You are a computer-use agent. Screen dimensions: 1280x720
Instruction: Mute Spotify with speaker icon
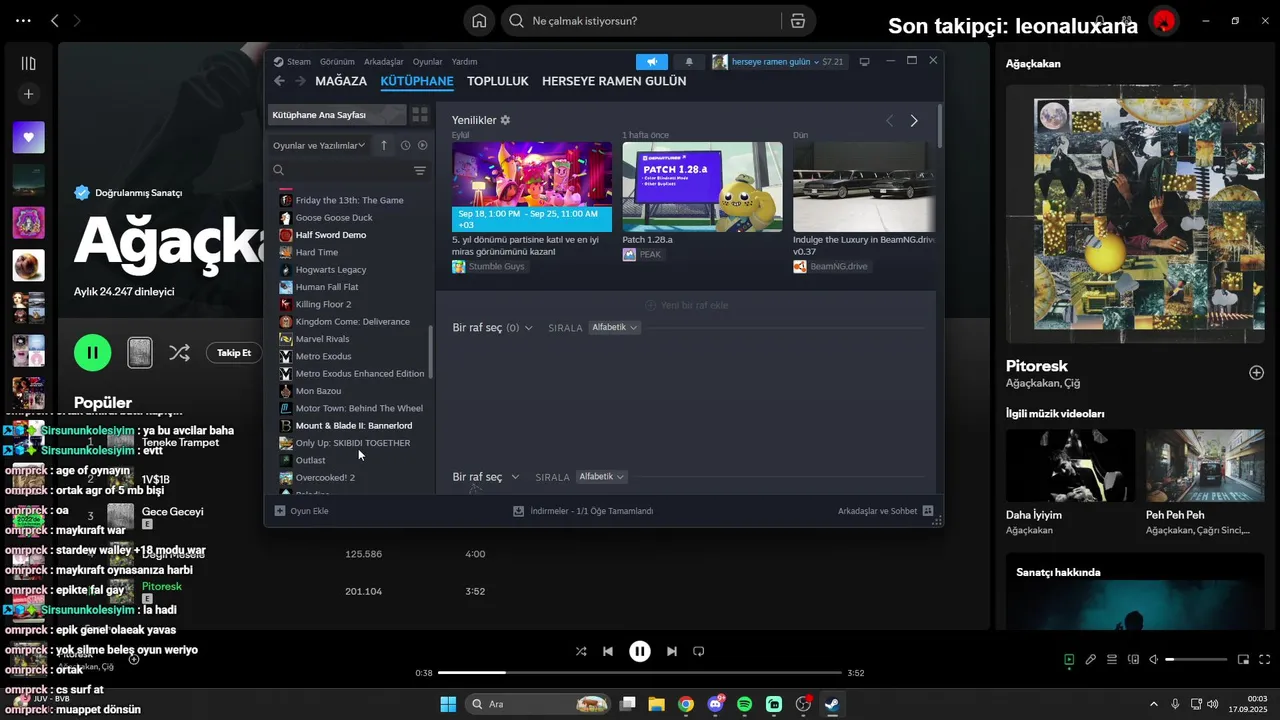[x=1153, y=660]
